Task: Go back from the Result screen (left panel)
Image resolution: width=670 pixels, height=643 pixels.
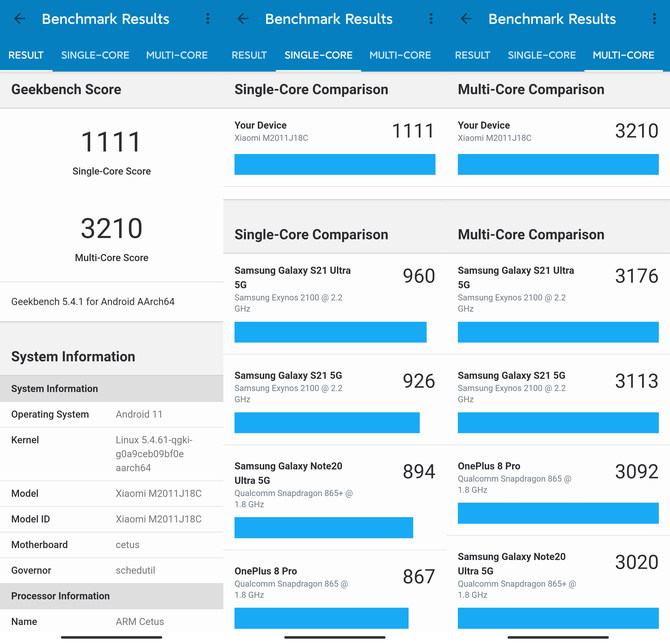Action: (20, 19)
